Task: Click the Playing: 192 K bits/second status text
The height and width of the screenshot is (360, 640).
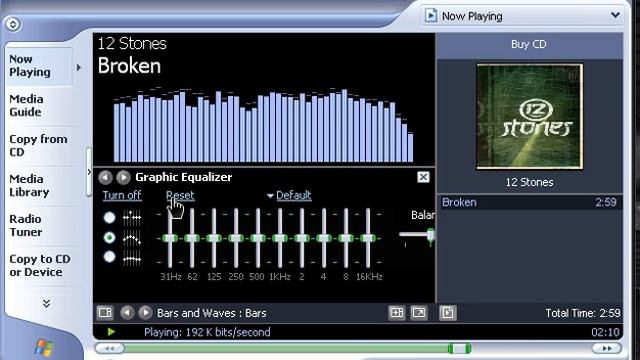Action: click(207, 332)
